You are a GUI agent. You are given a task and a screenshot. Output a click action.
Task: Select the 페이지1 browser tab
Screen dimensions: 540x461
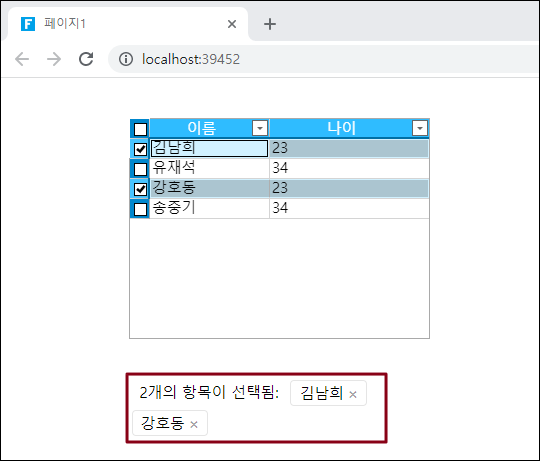point(127,24)
